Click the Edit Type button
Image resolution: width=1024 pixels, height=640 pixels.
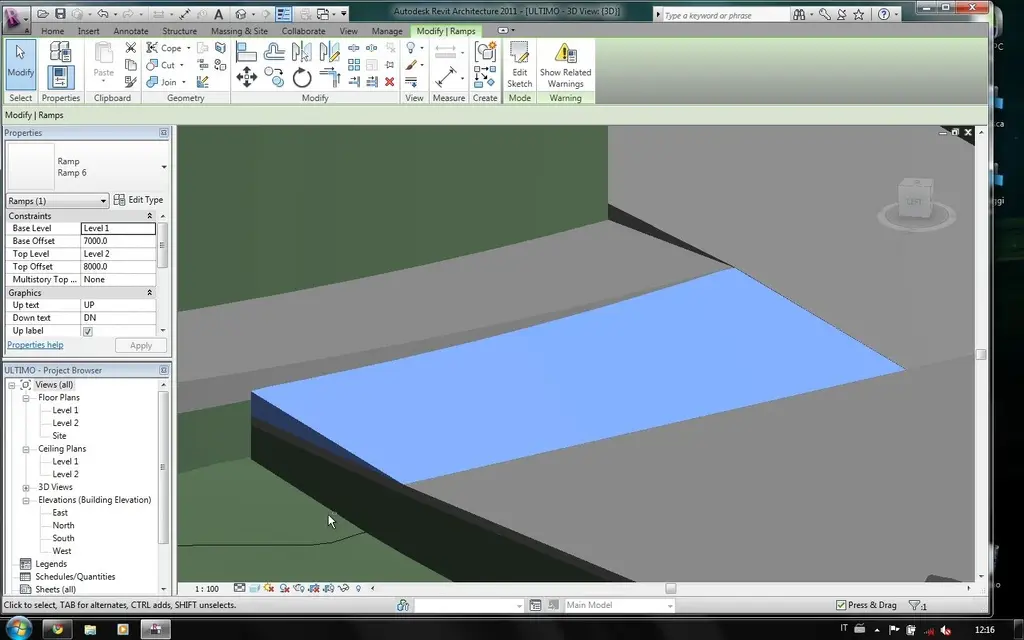138,200
